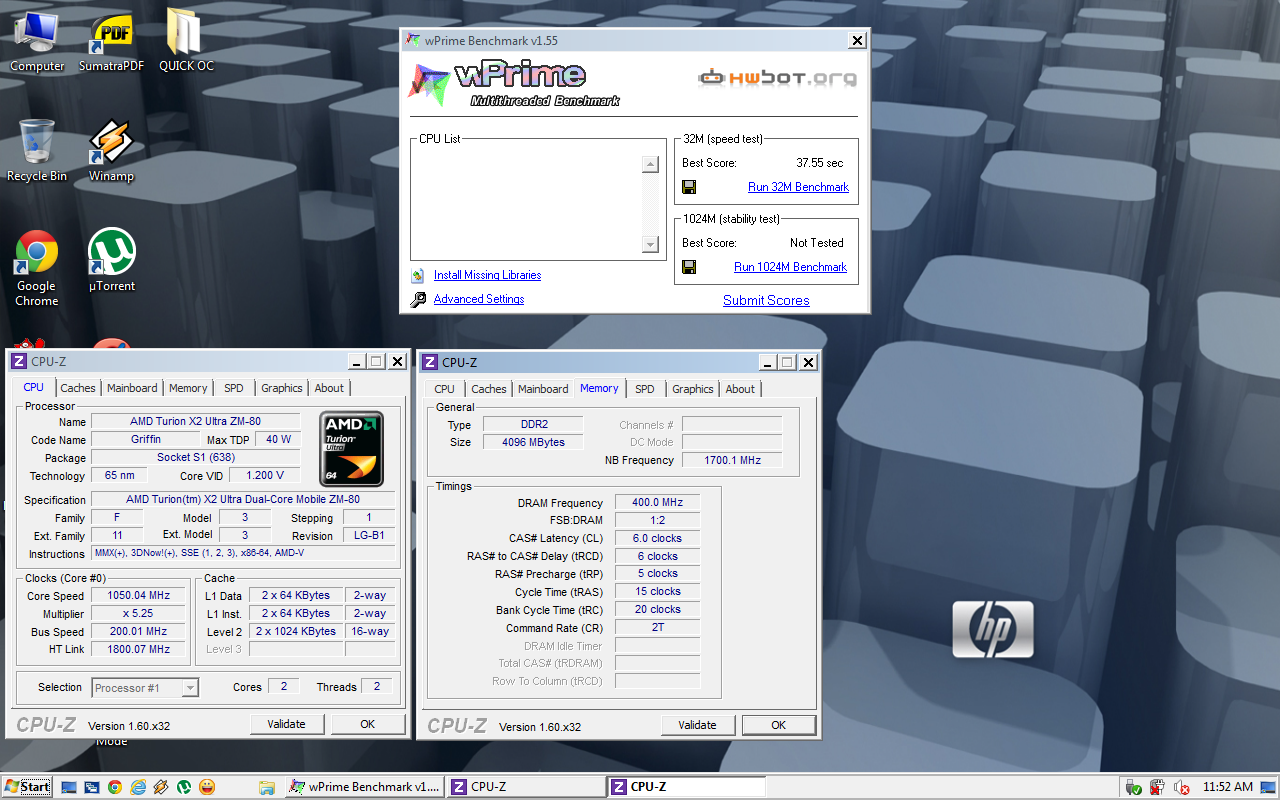Launch Internet Explorer from the quick launch bar
The image size is (1280, 800).
(138, 787)
